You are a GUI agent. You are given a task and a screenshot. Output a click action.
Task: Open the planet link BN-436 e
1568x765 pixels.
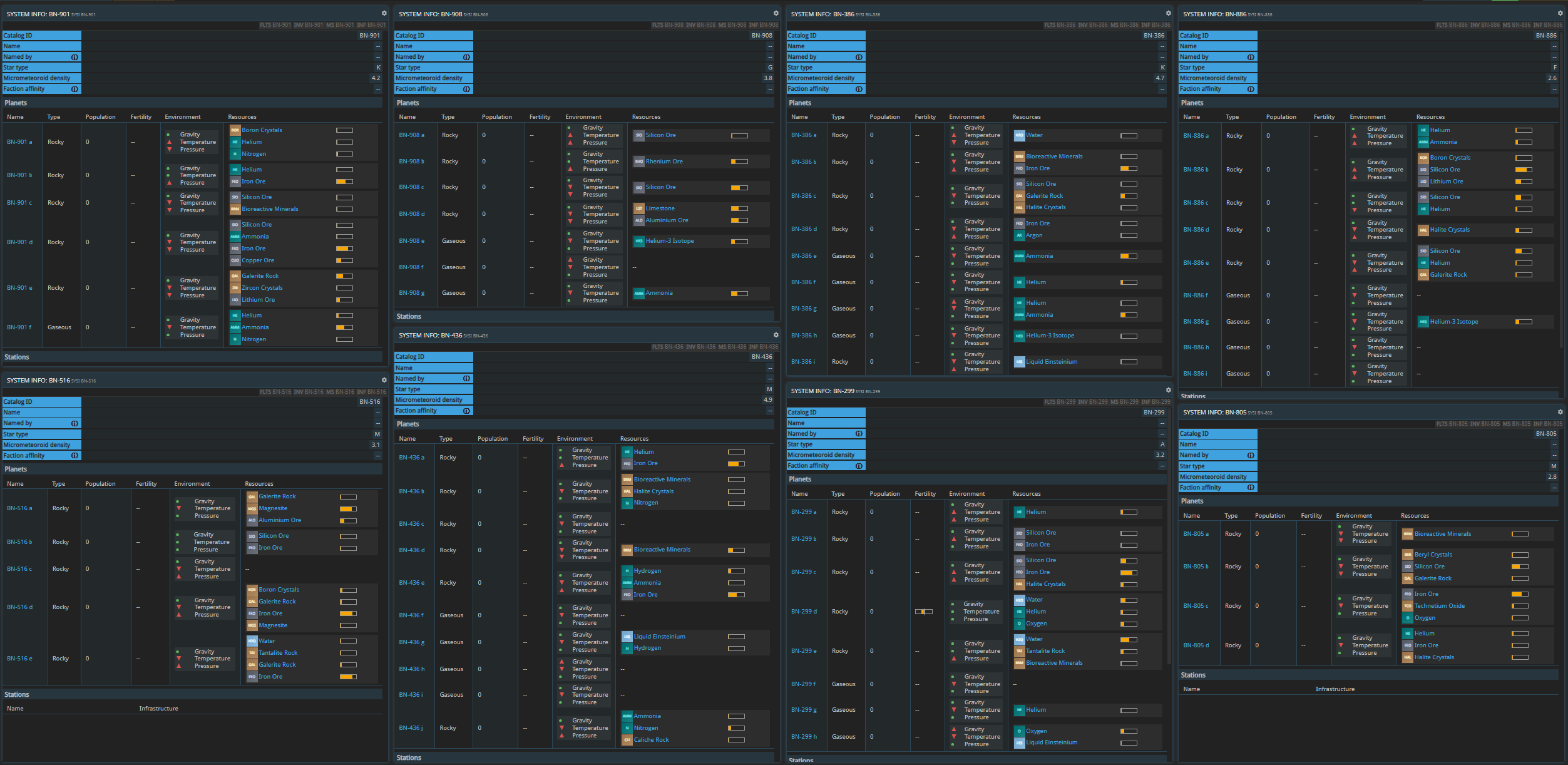(411, 583)
